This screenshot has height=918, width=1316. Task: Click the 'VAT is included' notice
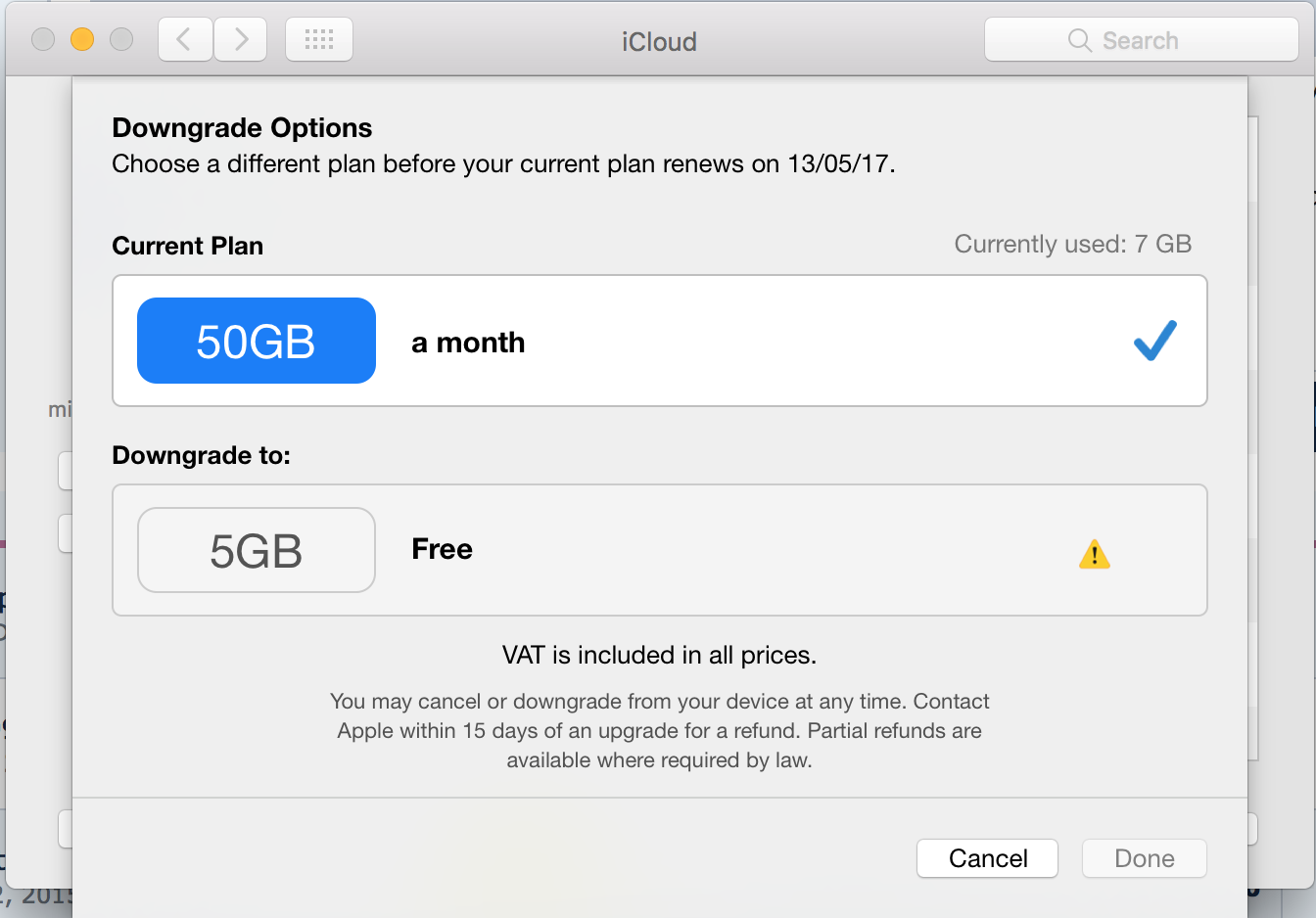(x=659, y=655)
